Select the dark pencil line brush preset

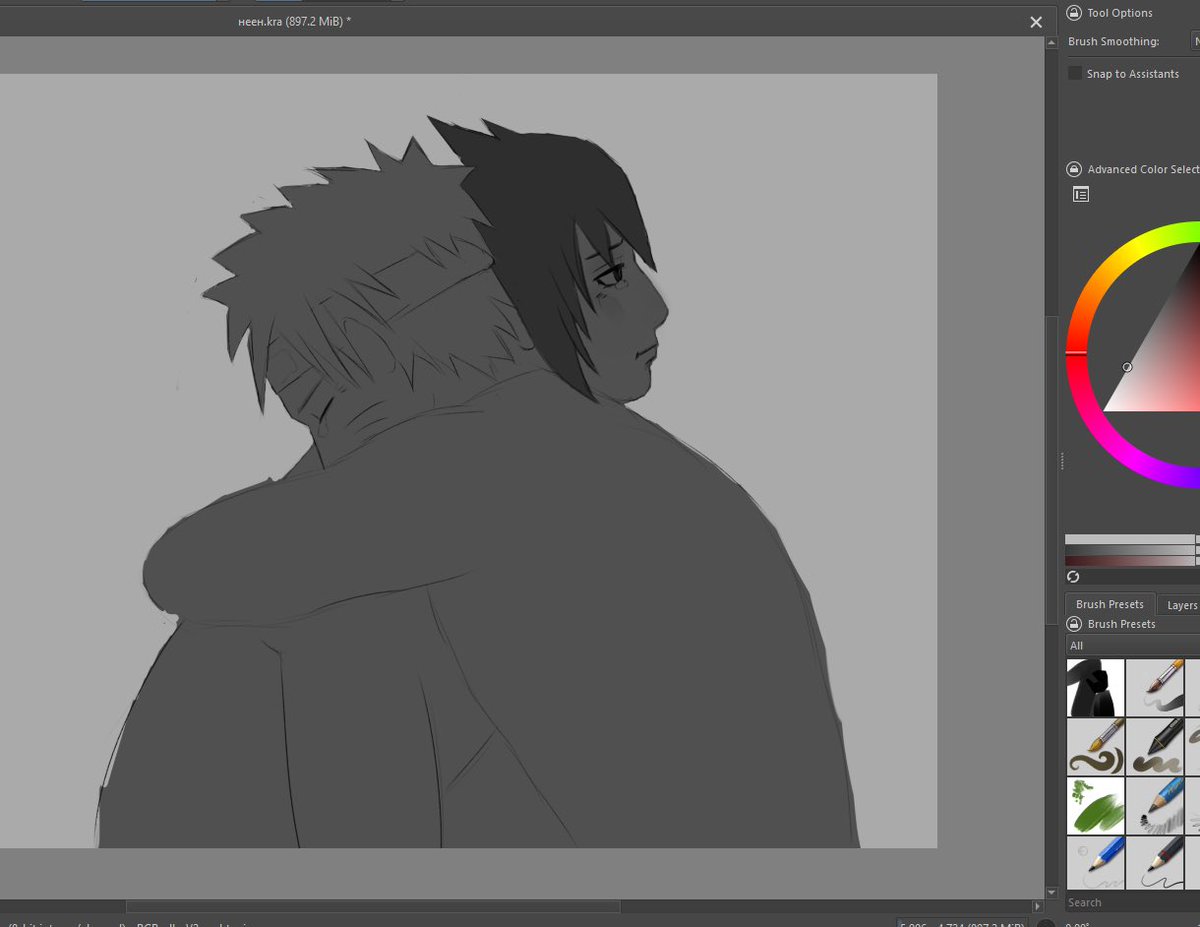click(x=1155, y=863)
